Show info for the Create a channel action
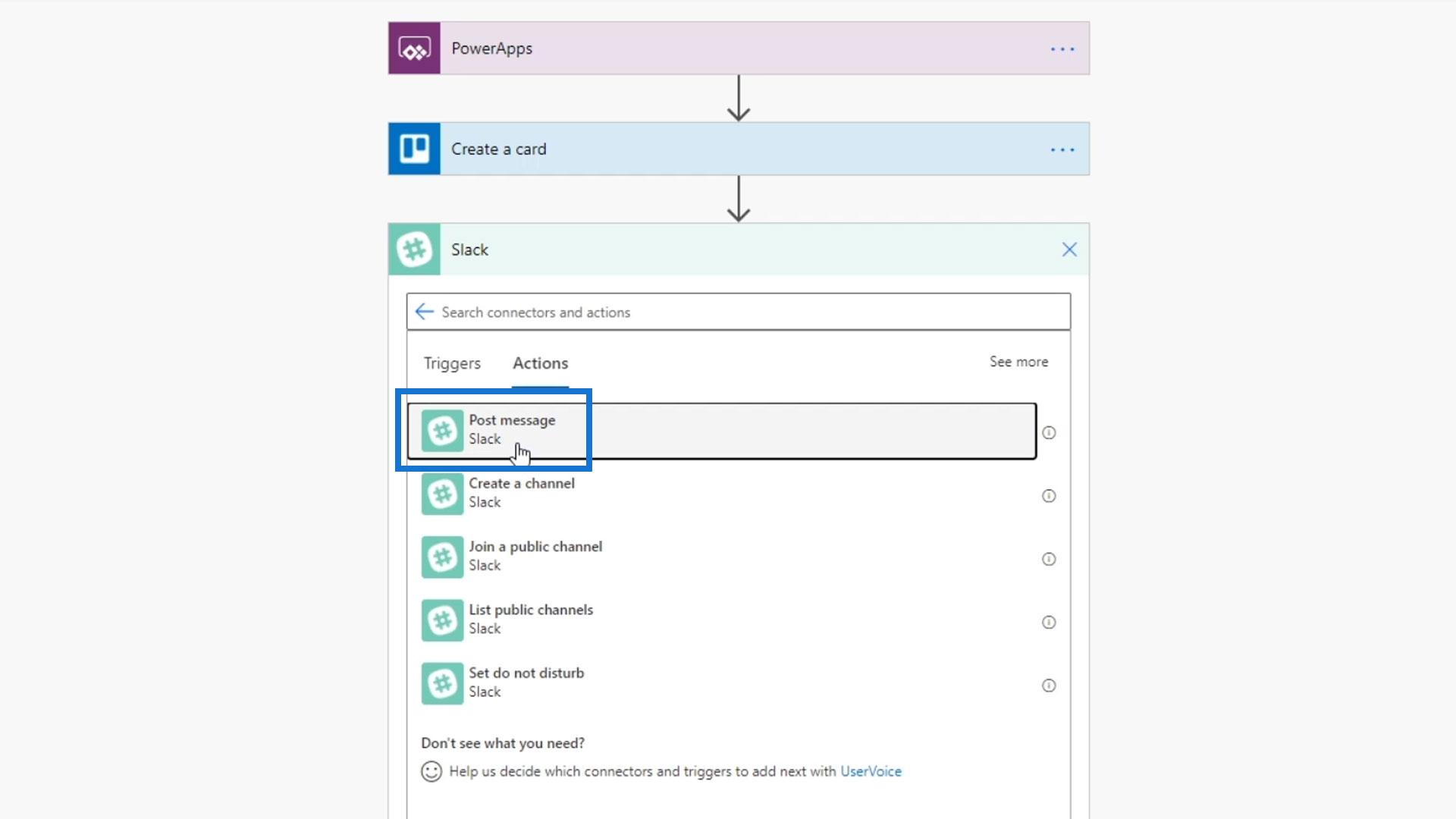Viewport: 1456px width, 819px height. point(1049,496)
